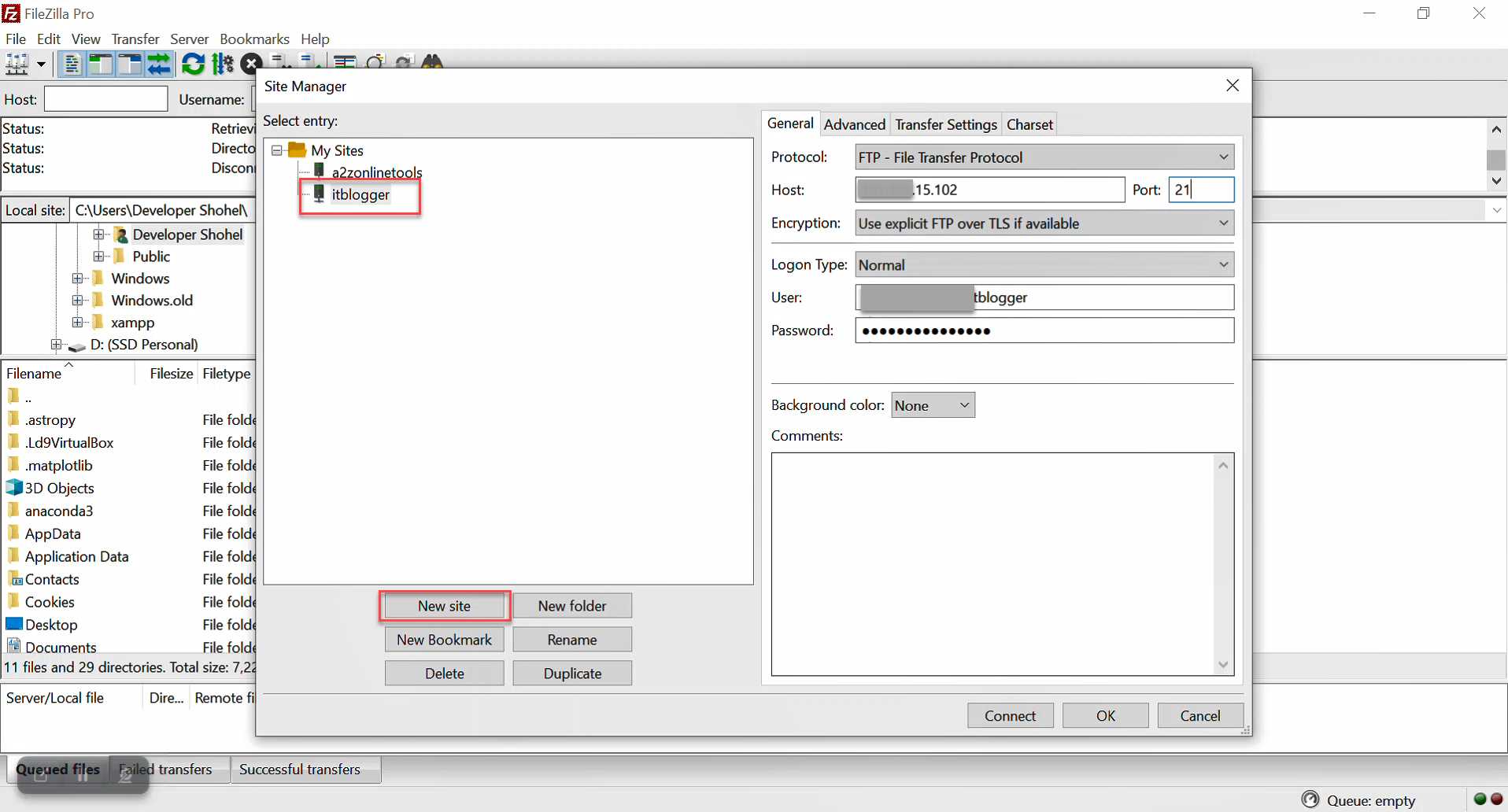Click the New folder button
Screen dimensions: 1508x812
pos(572,606)
